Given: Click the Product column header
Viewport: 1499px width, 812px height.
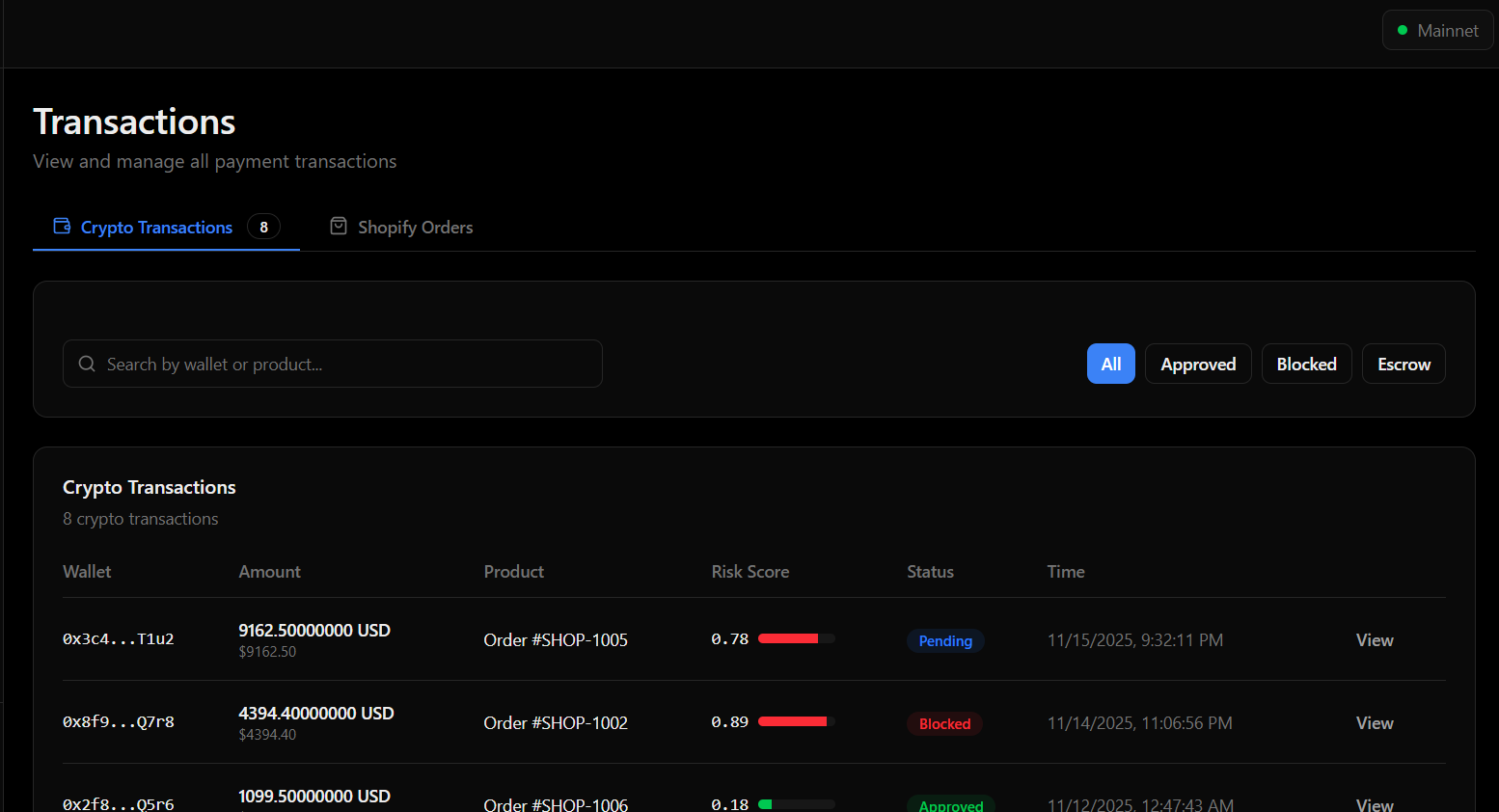Looking at the screenshot, I should point(513,571).
